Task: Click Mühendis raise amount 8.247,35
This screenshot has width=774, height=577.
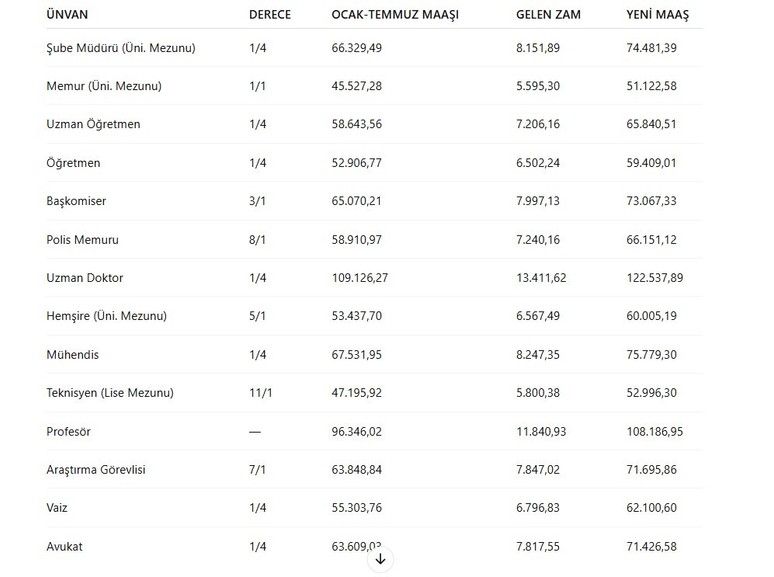Action: click(x=538, y=354)
